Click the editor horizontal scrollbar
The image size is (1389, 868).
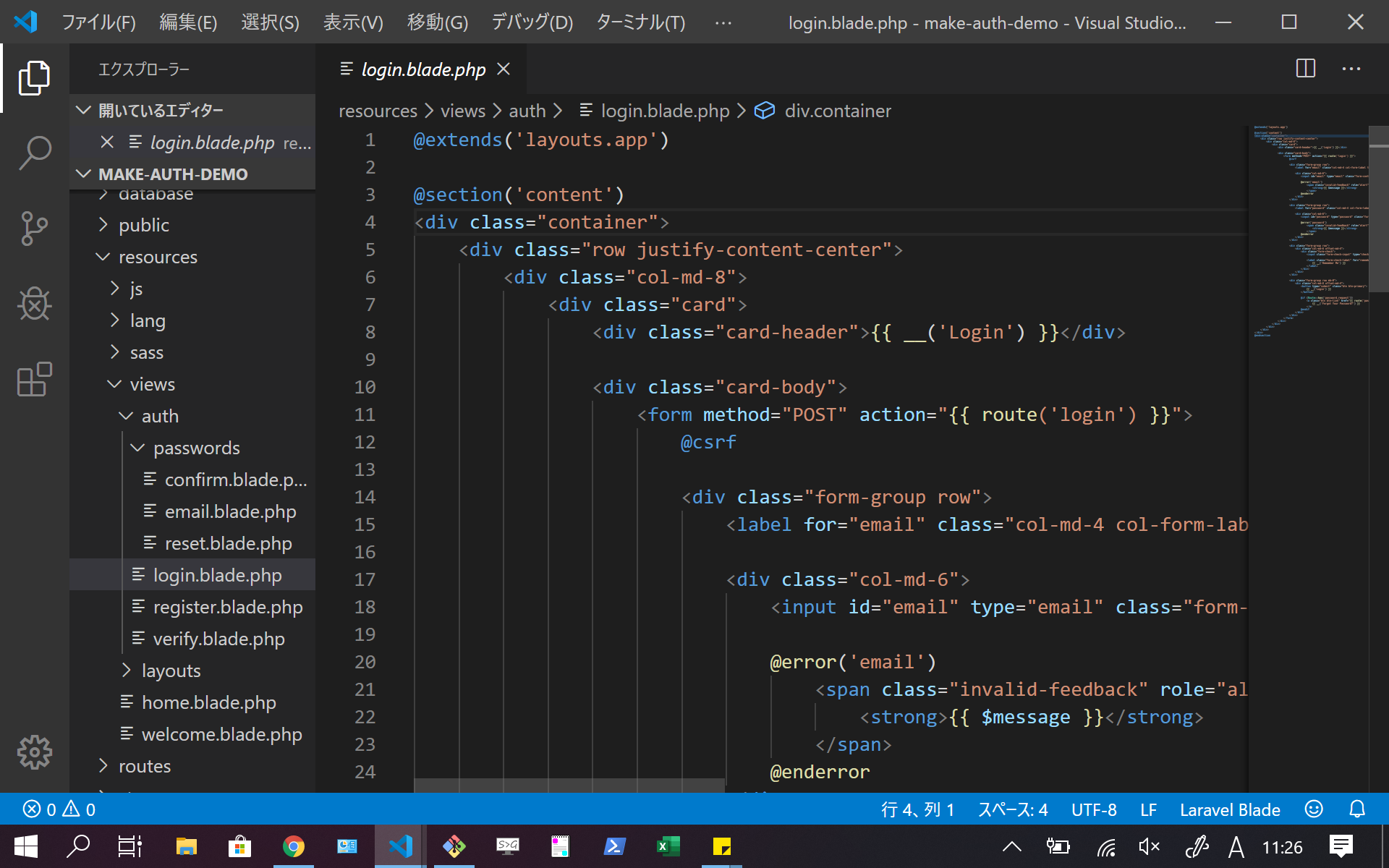click(x=569, y=785)
